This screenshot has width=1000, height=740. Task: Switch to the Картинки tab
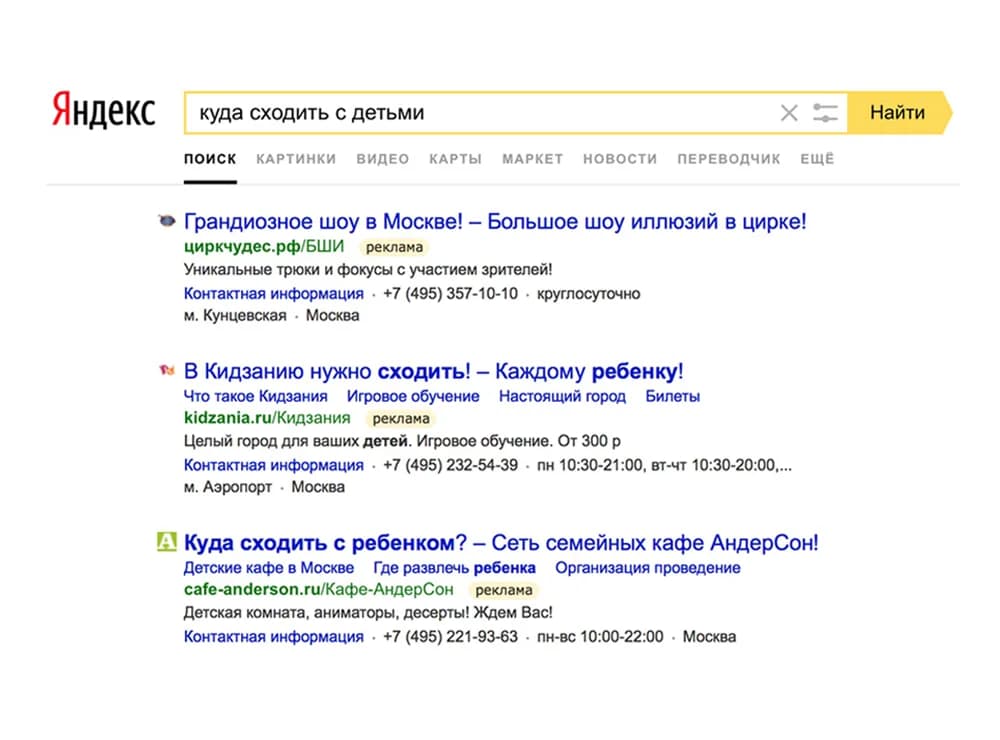[x=296, y=159]
